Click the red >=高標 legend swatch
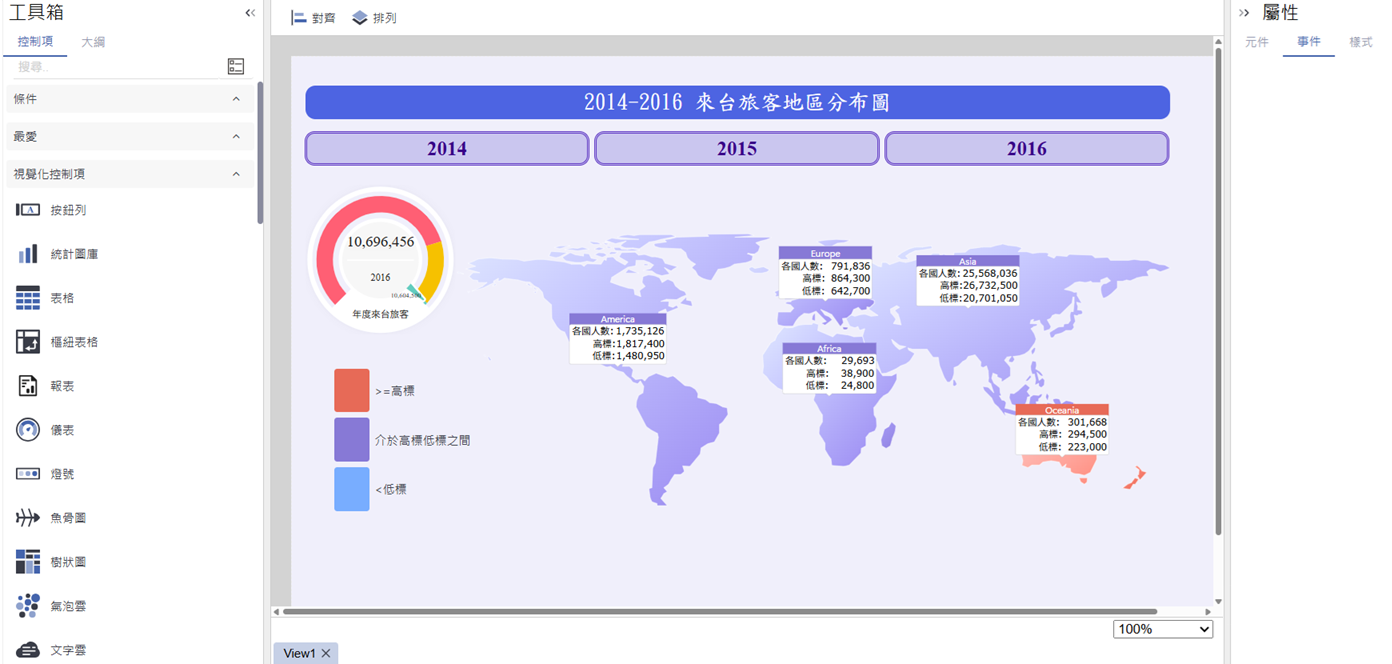This screenshot has width=1392, height=664. point(352,391)
